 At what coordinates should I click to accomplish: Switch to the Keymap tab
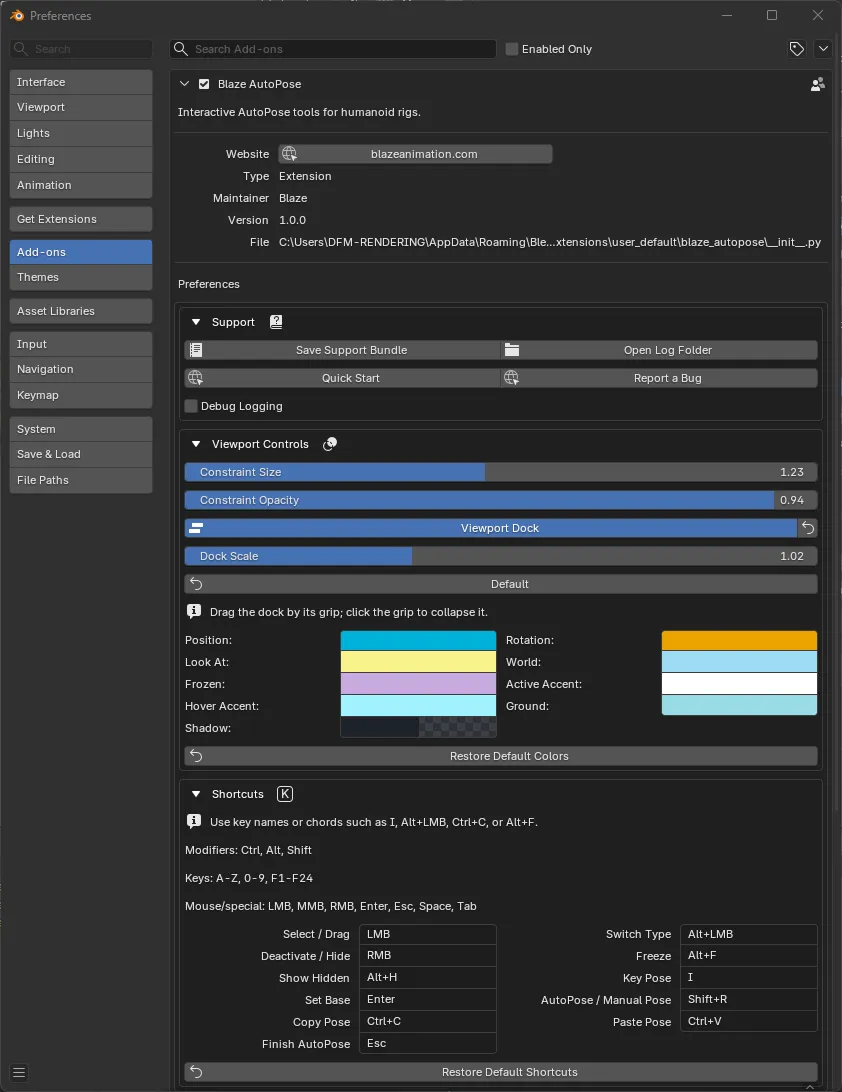click(81, 395)
